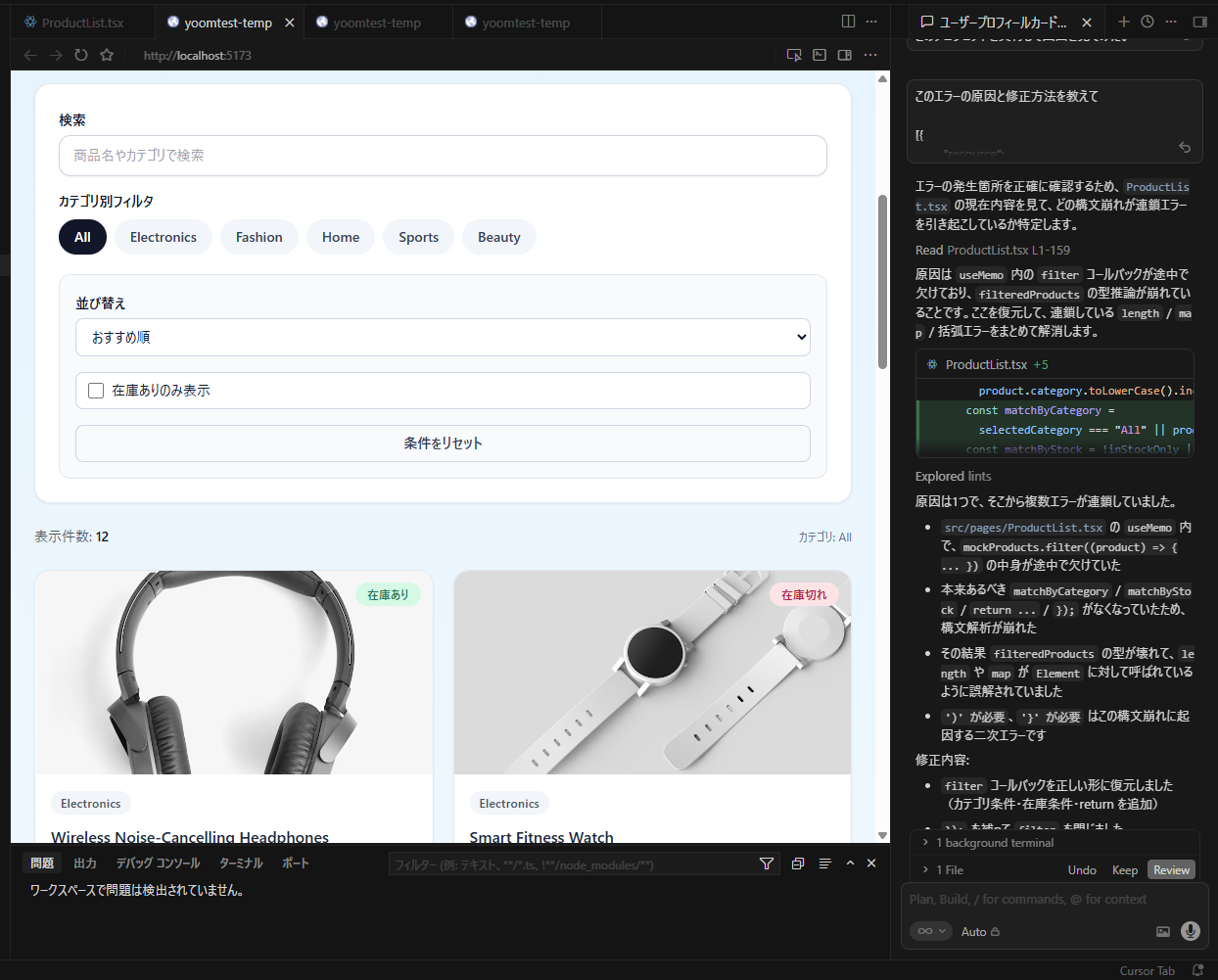Click the headphones product image

tap(234, 673)
